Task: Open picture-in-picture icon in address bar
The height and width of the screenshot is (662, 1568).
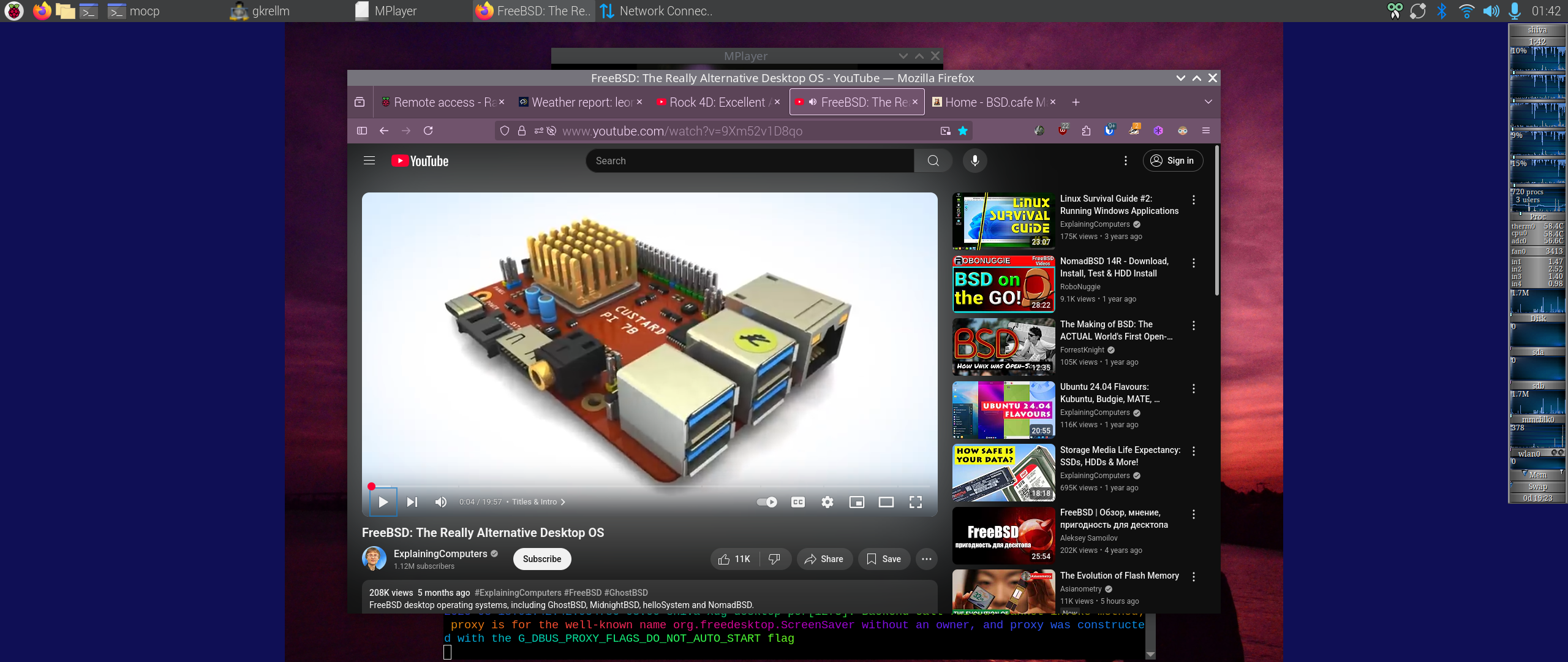Action: 946,131
